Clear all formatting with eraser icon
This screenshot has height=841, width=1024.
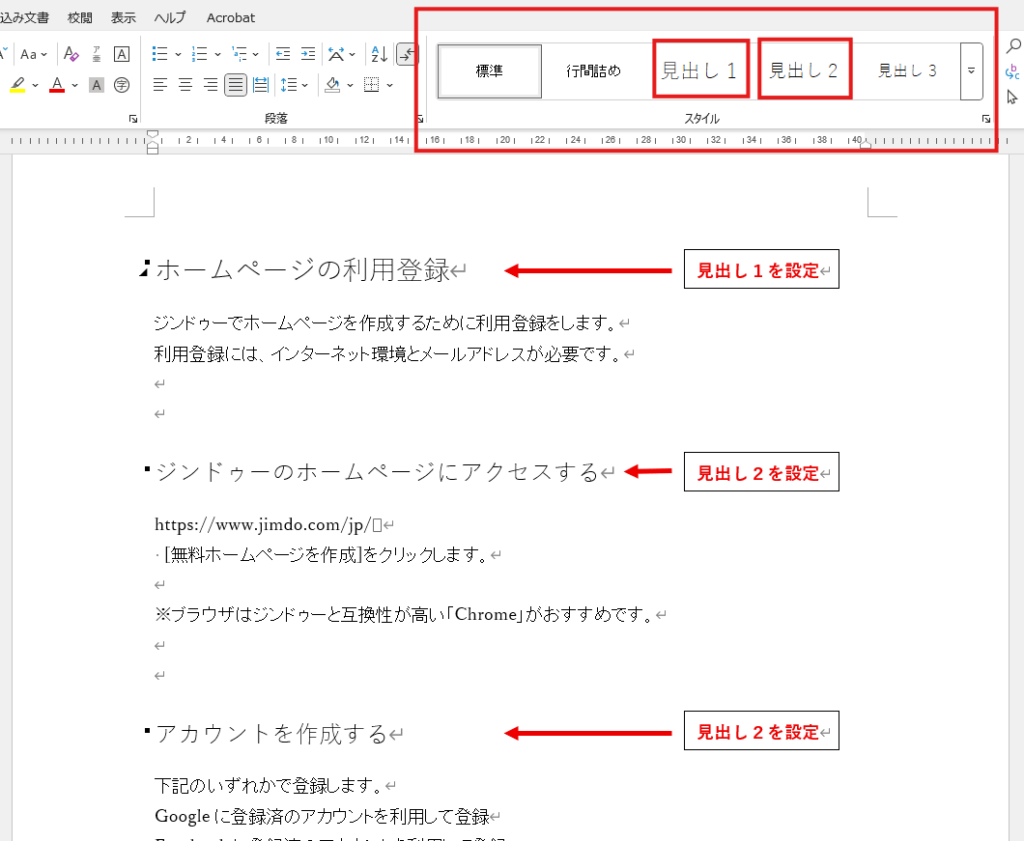point(70,54)
